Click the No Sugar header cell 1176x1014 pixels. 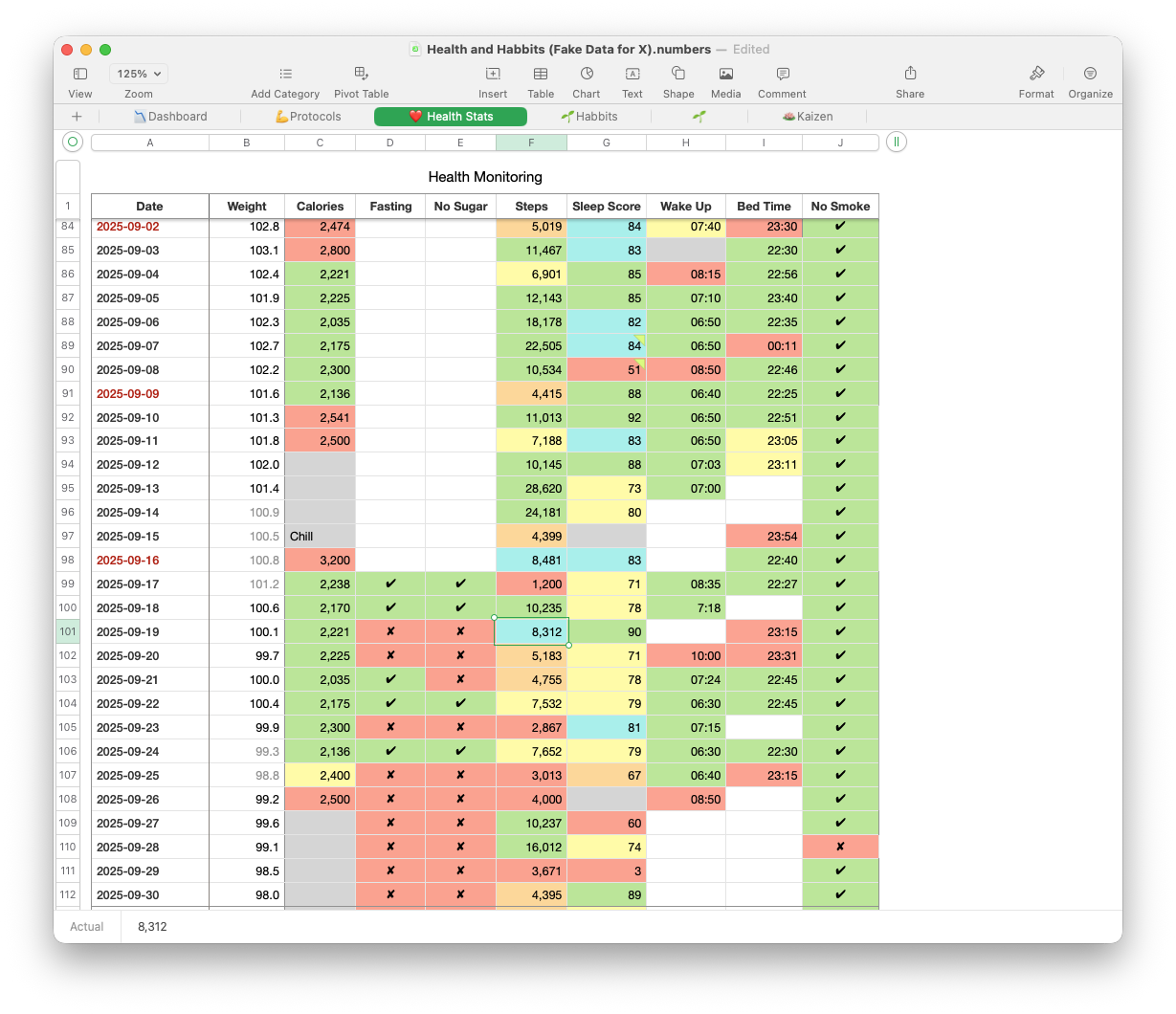460,206
